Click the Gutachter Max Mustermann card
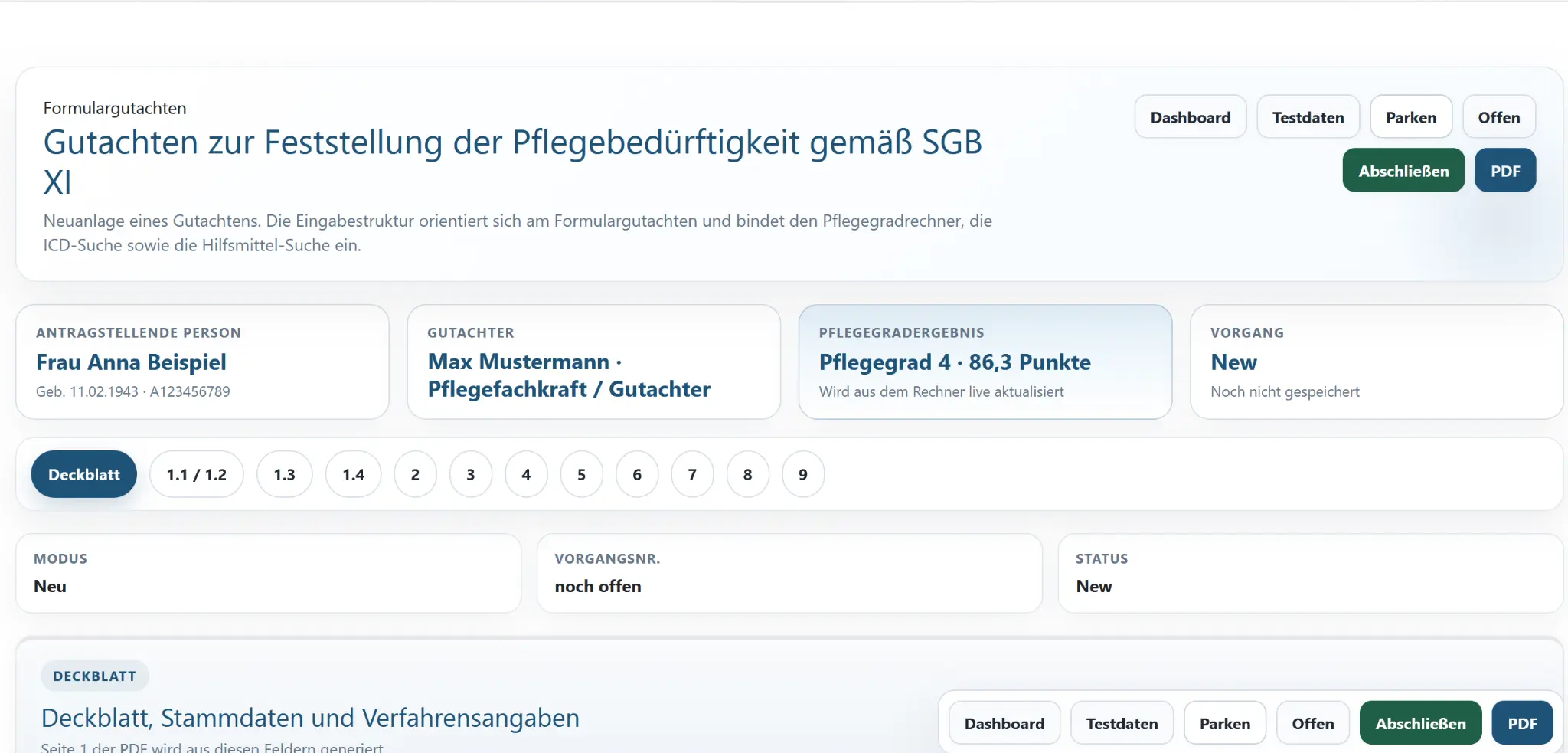Screen dimensions: 1568x753 (x=594, y=362)
